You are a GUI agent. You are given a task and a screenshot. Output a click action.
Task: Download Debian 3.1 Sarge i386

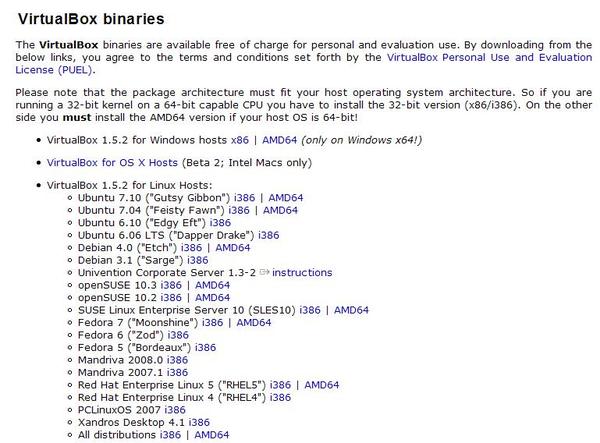click(198, 260)
